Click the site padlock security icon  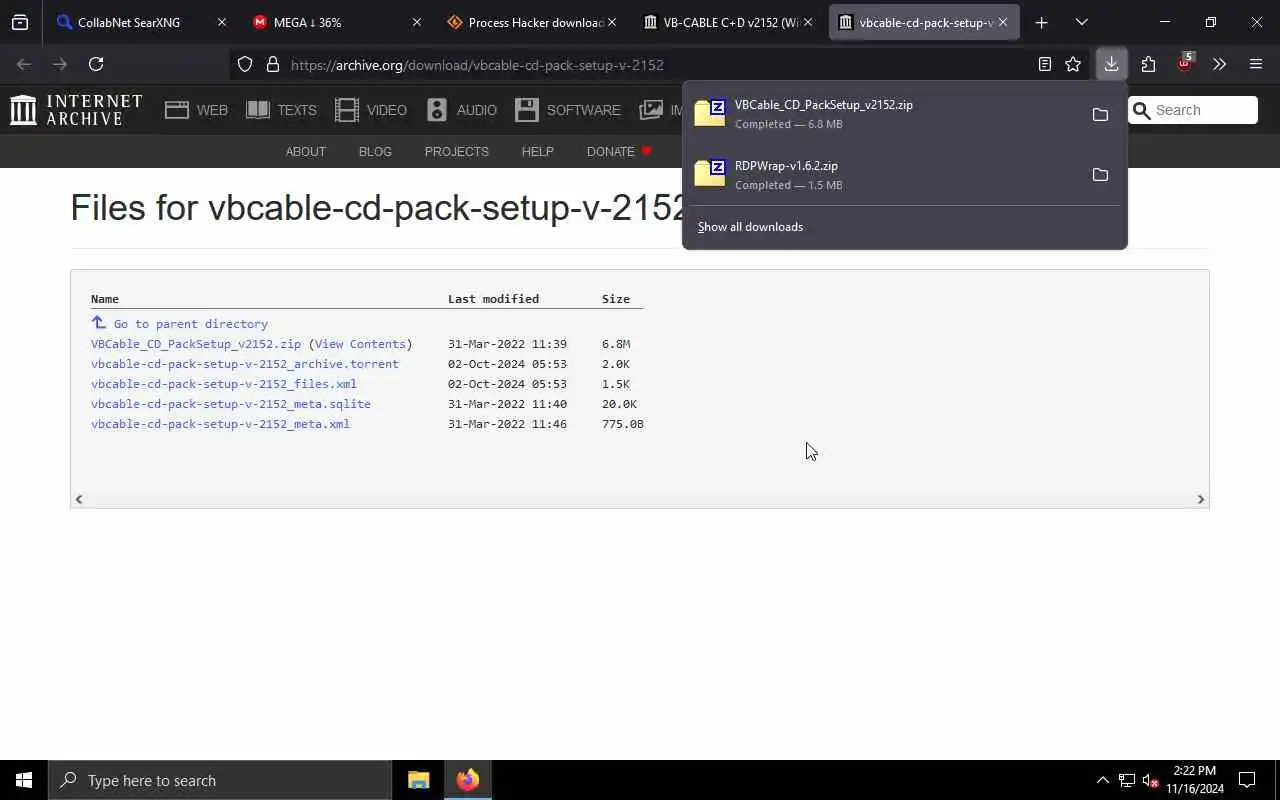coord(272,64)
